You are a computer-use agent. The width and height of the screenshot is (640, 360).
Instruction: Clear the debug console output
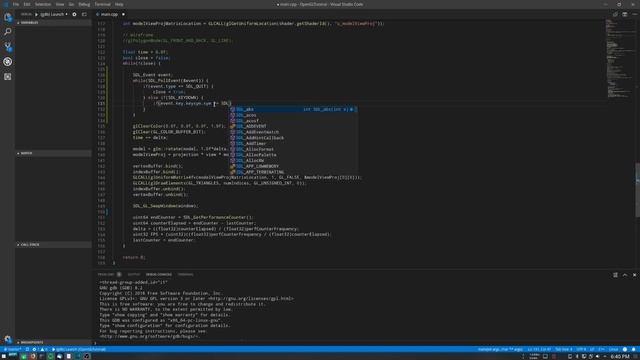coord(615,275)
